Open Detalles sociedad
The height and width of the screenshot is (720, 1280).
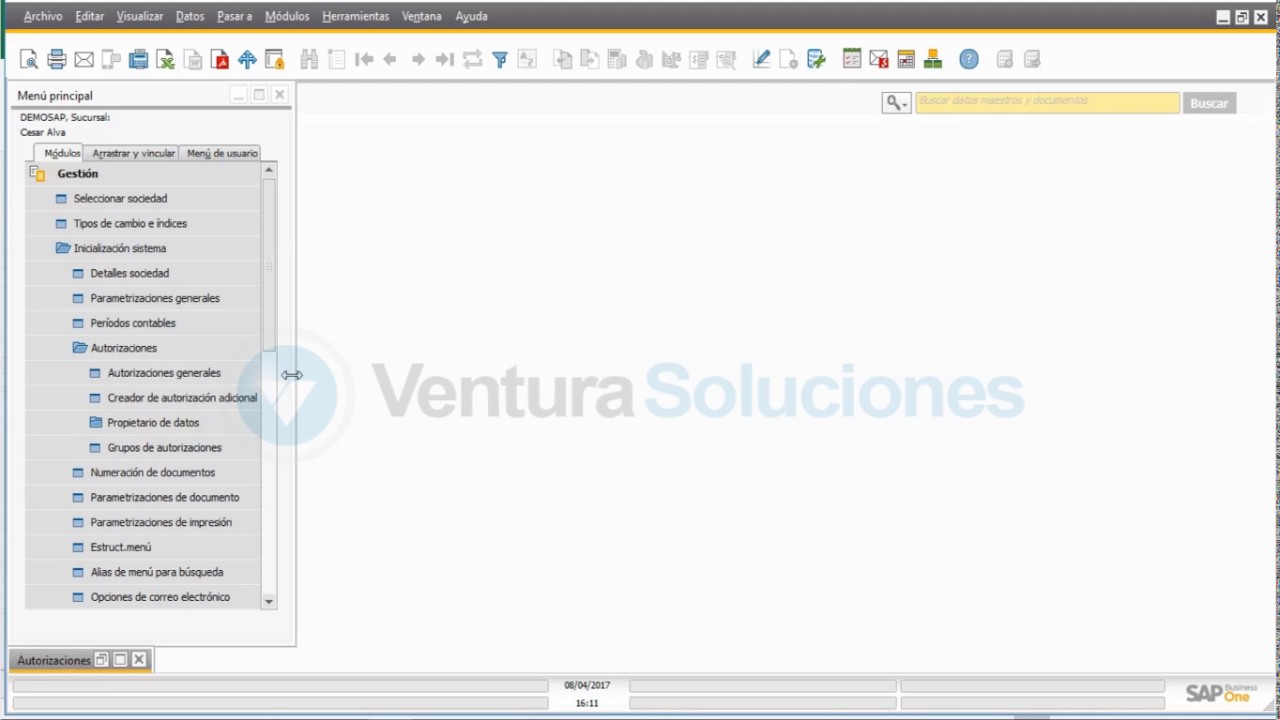(129, 273)
